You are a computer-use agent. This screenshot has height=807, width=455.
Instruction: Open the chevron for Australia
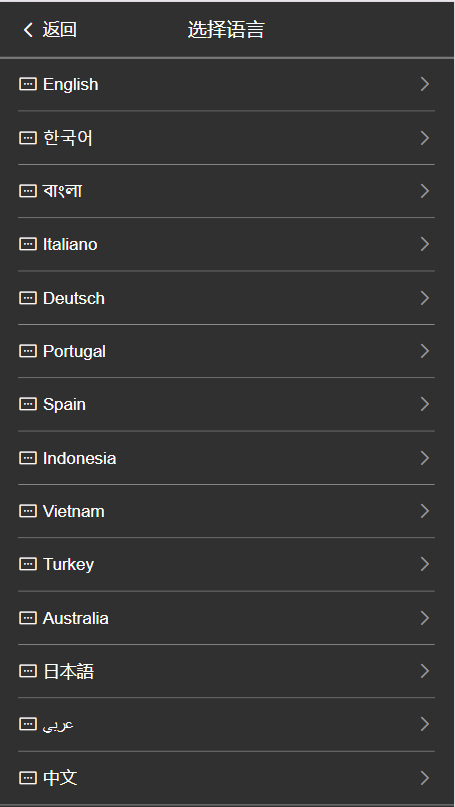425,618
